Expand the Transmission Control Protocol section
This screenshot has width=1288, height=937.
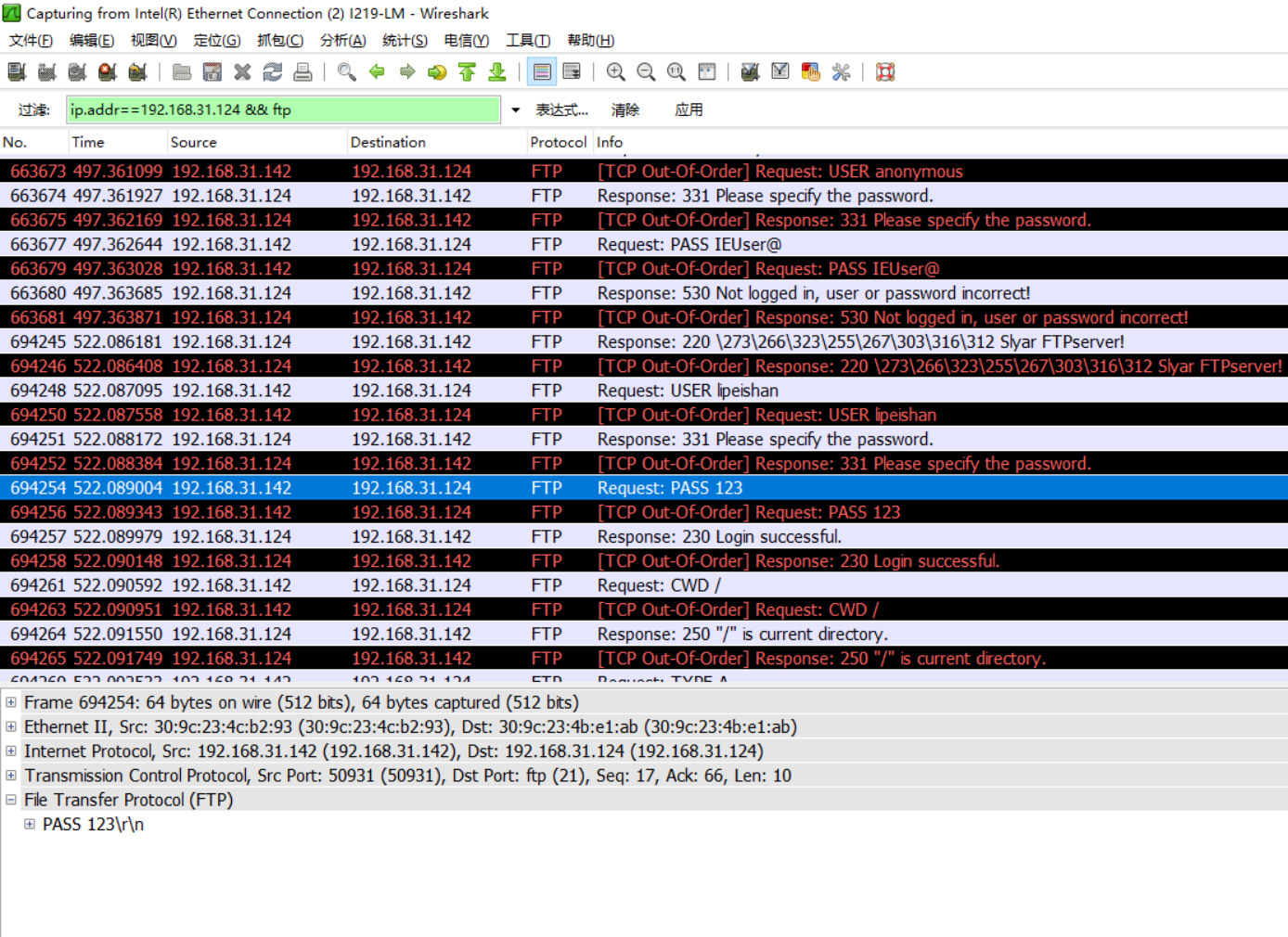coord(11,775)
